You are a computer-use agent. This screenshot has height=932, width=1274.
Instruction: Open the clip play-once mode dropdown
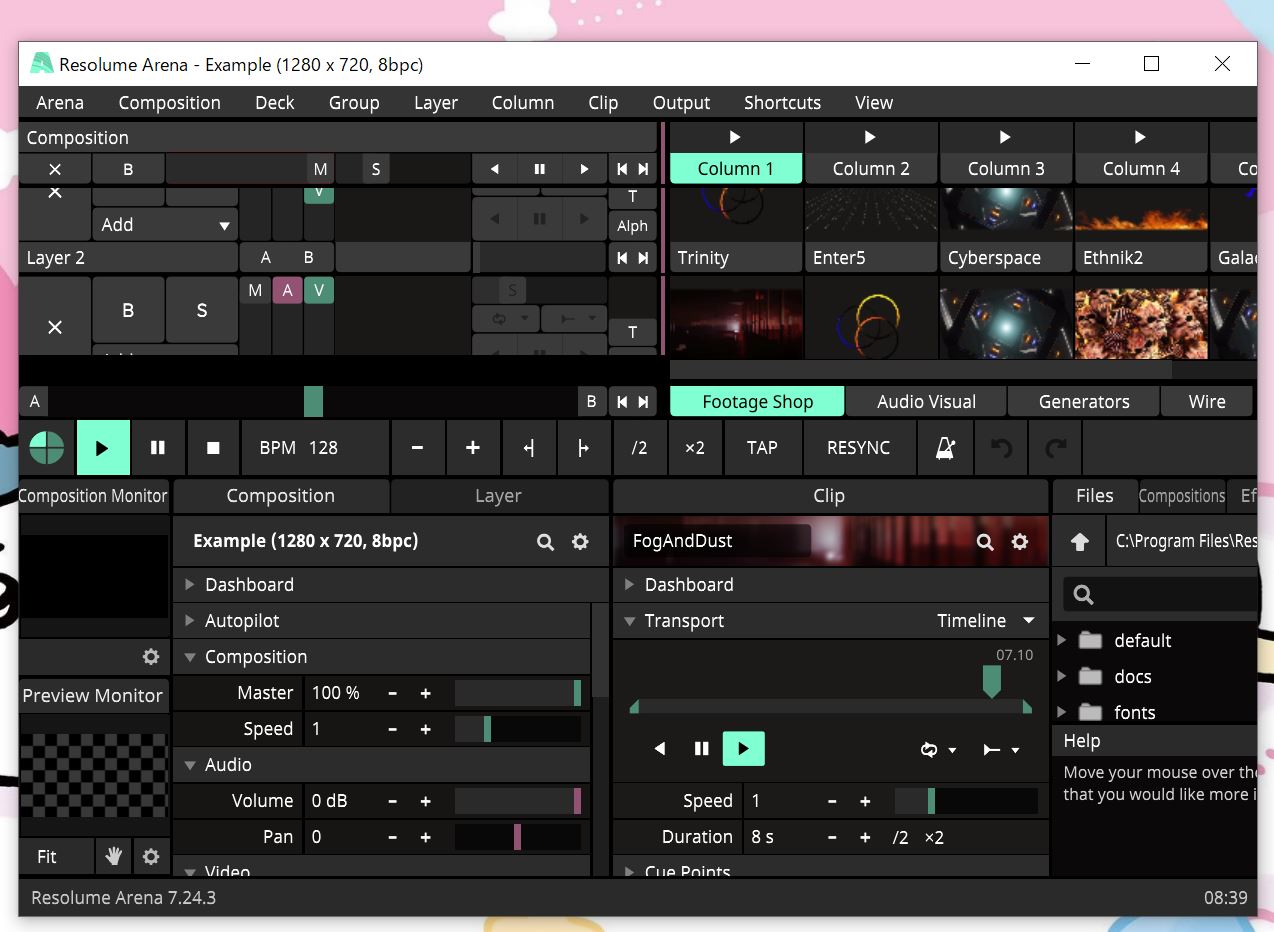(x=1000, y=749)
